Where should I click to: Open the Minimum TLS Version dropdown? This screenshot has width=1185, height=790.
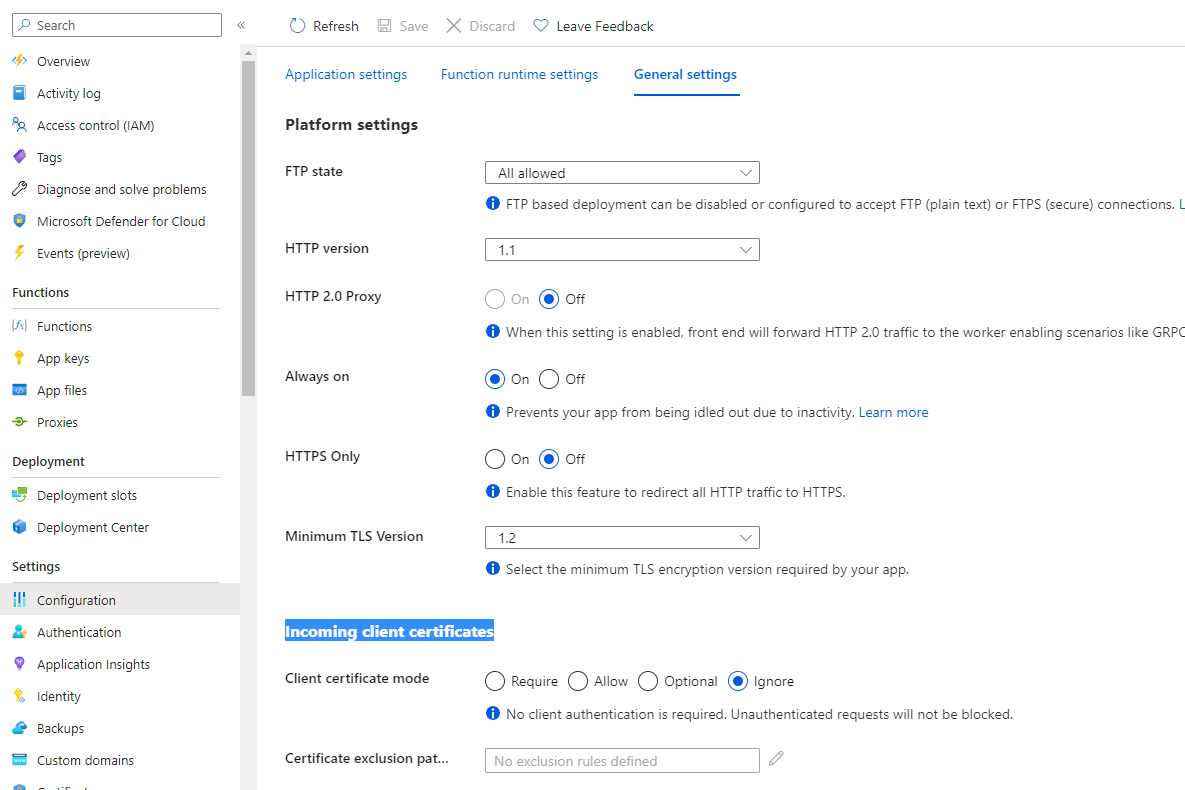pyautogui.click(x=622, y=538)
